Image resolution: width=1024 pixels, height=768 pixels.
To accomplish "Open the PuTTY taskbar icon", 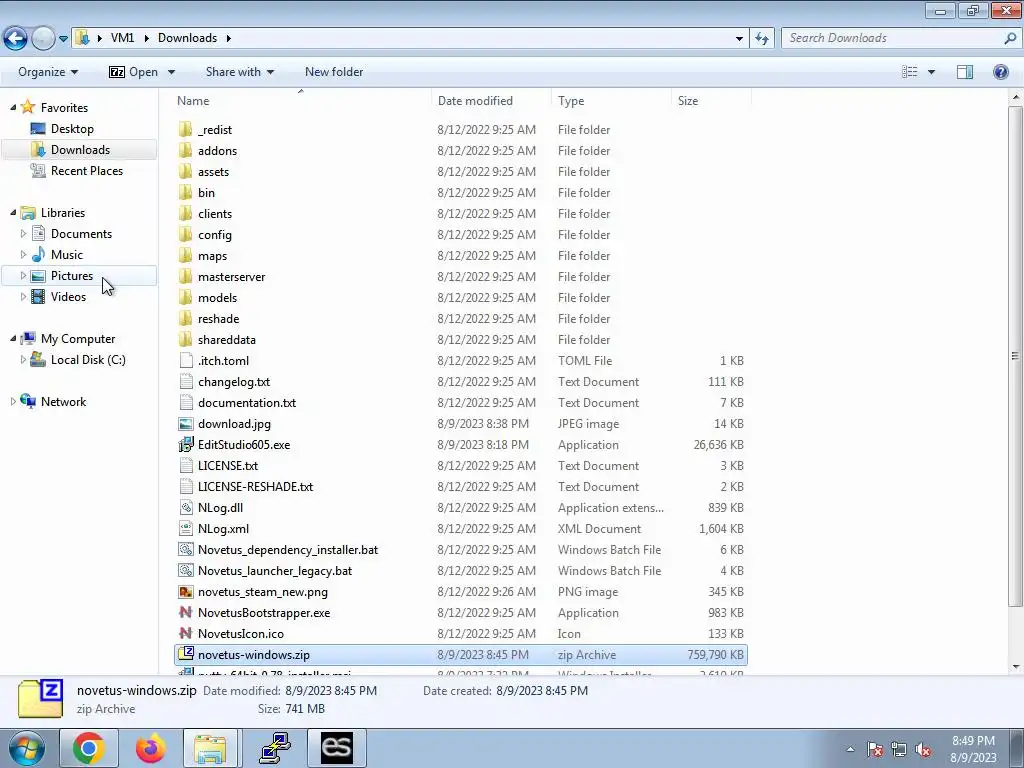I will [275, 748].
